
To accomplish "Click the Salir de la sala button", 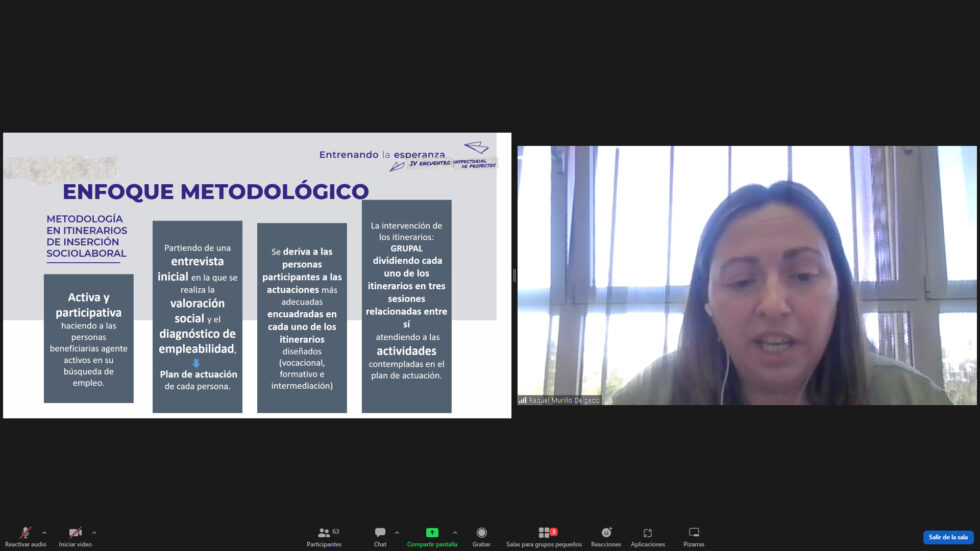I will coord(947,537).
